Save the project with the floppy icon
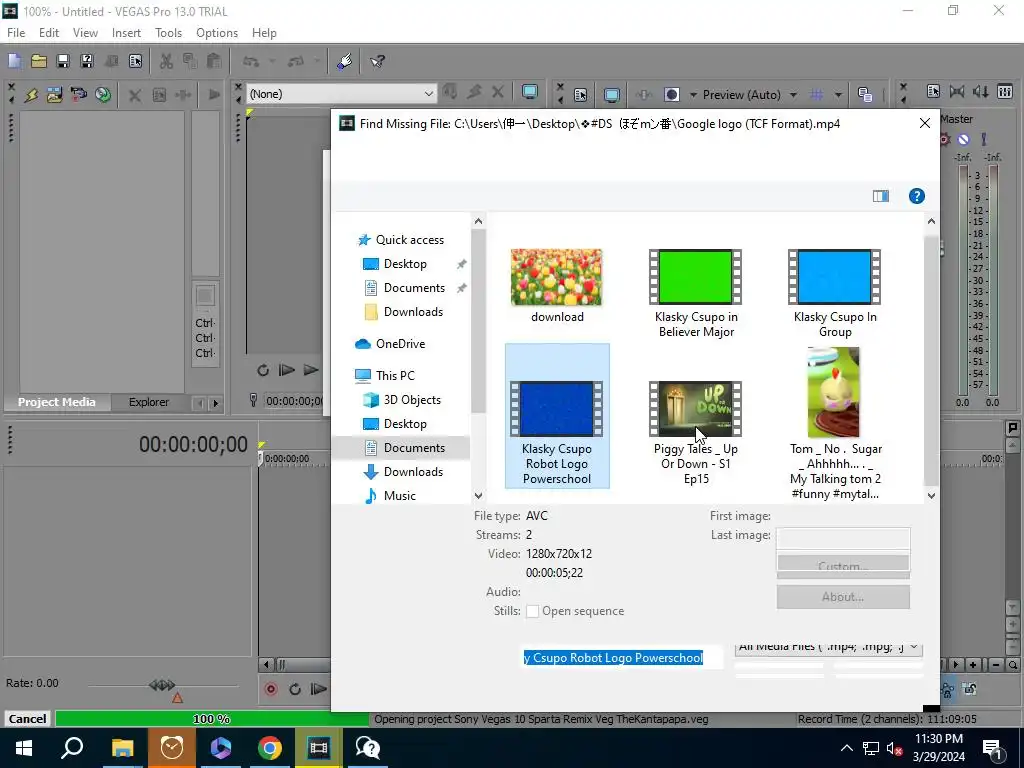The width and height of the screenshot is (1024, 768). (x=63, y=61)
